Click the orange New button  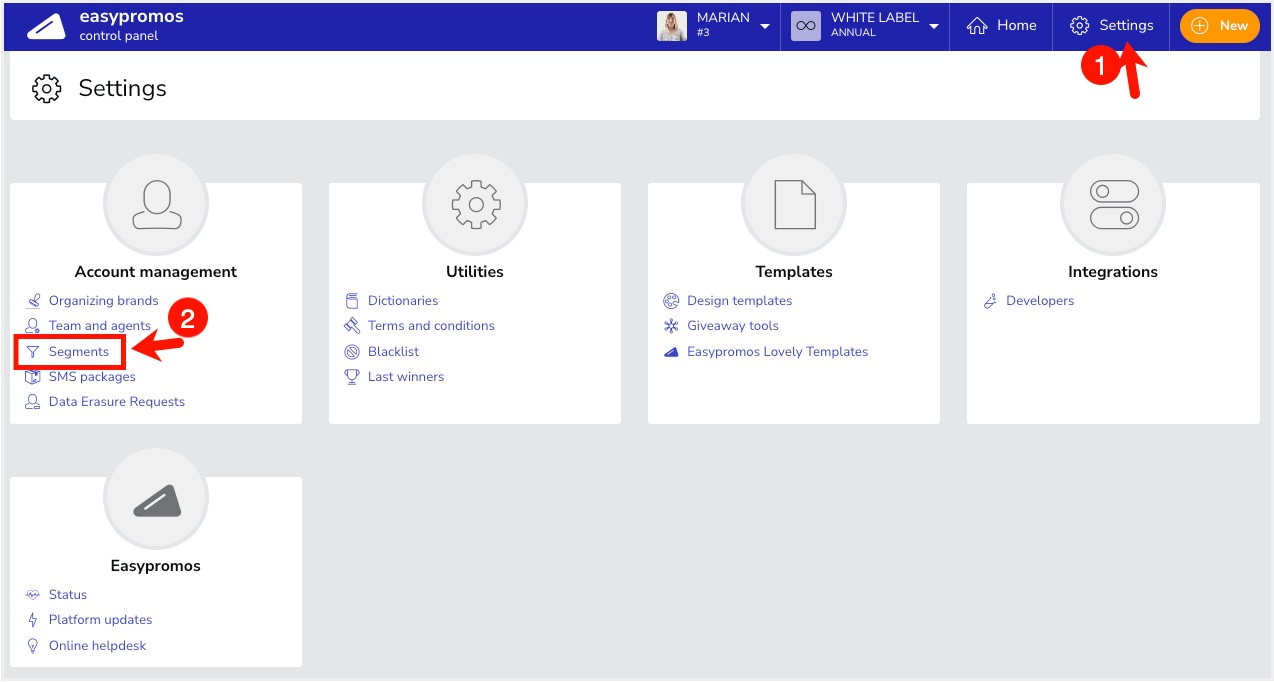[1219, 26]
